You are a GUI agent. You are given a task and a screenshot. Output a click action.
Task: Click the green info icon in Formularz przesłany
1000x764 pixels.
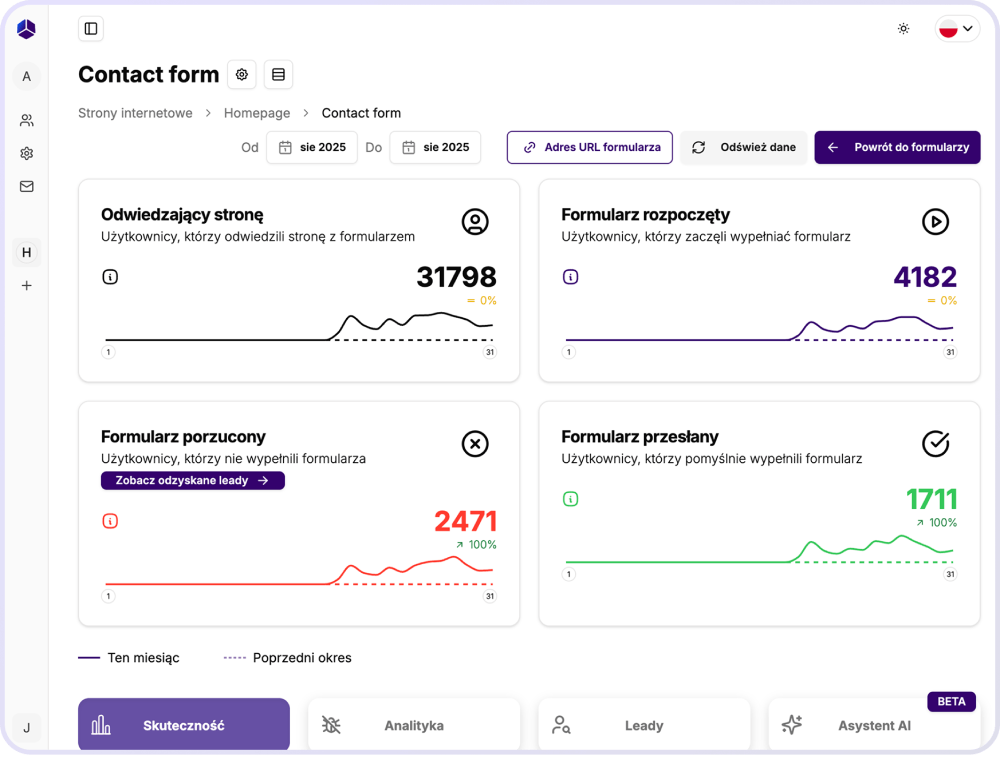[x=570, y=499]
